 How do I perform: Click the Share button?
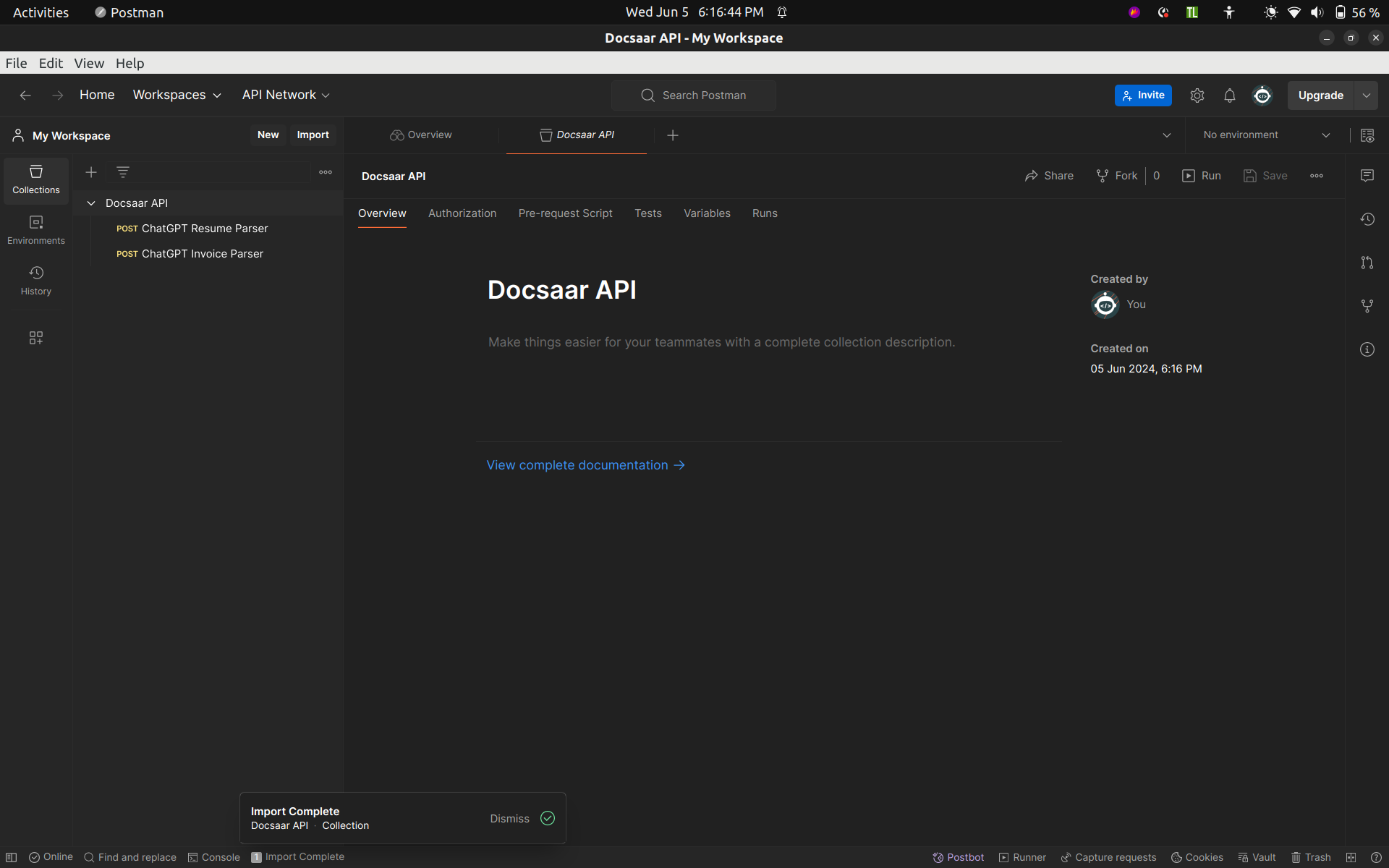[x=1049, y=176]
